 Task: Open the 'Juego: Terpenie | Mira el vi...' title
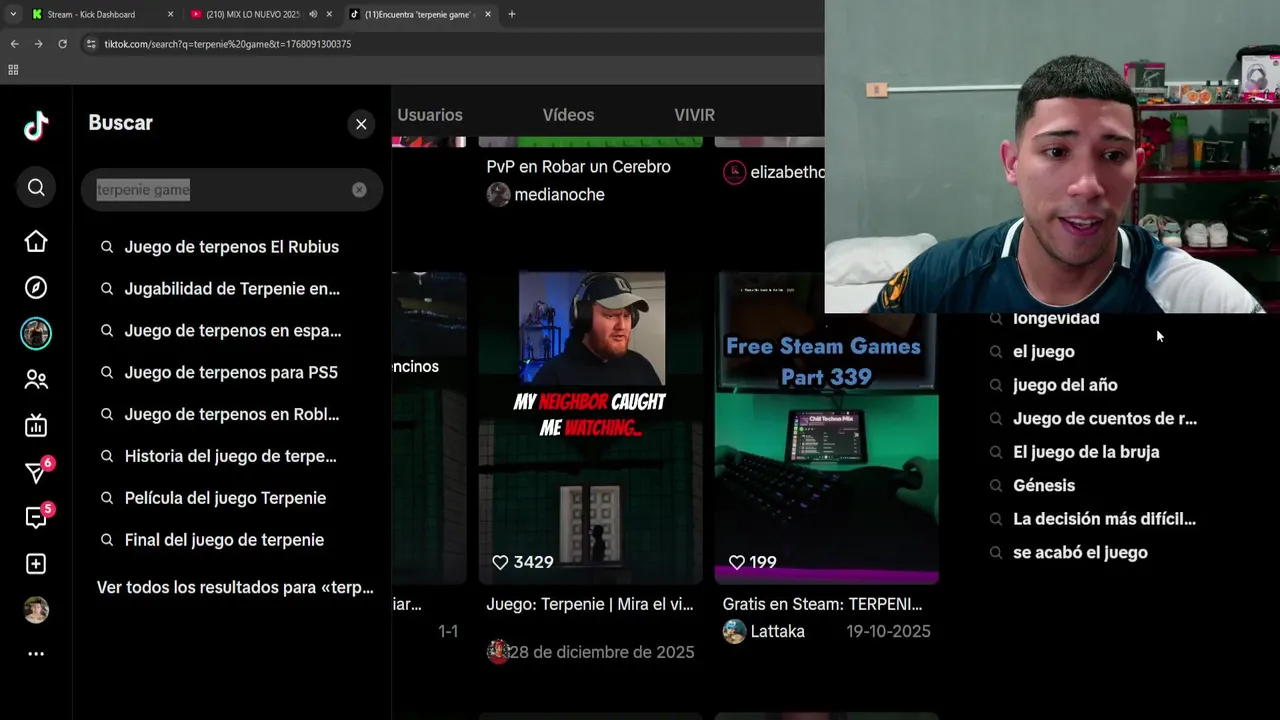[x=590, y=604]
